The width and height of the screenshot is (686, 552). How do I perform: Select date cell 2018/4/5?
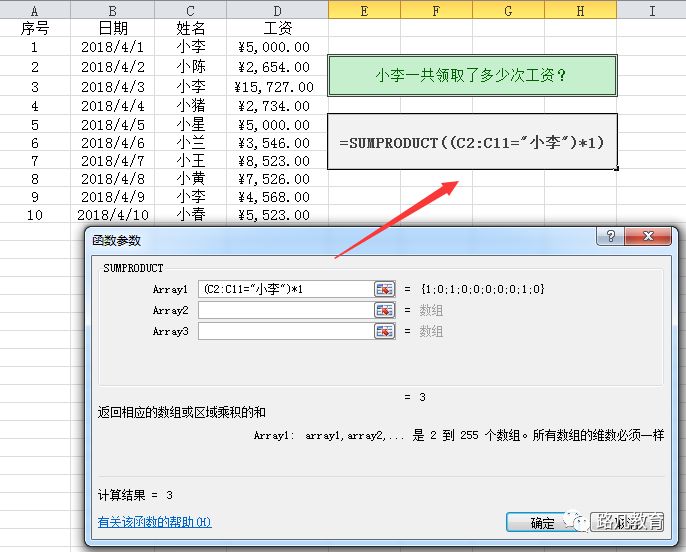112,125
